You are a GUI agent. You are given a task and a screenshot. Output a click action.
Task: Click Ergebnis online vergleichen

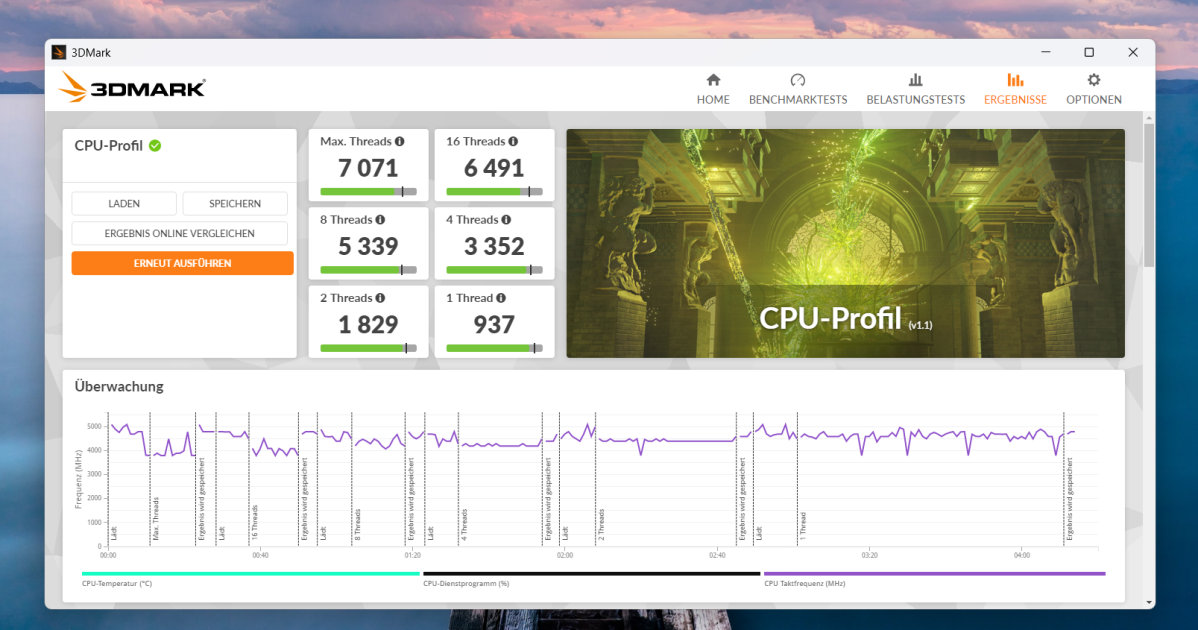point(180,234)
